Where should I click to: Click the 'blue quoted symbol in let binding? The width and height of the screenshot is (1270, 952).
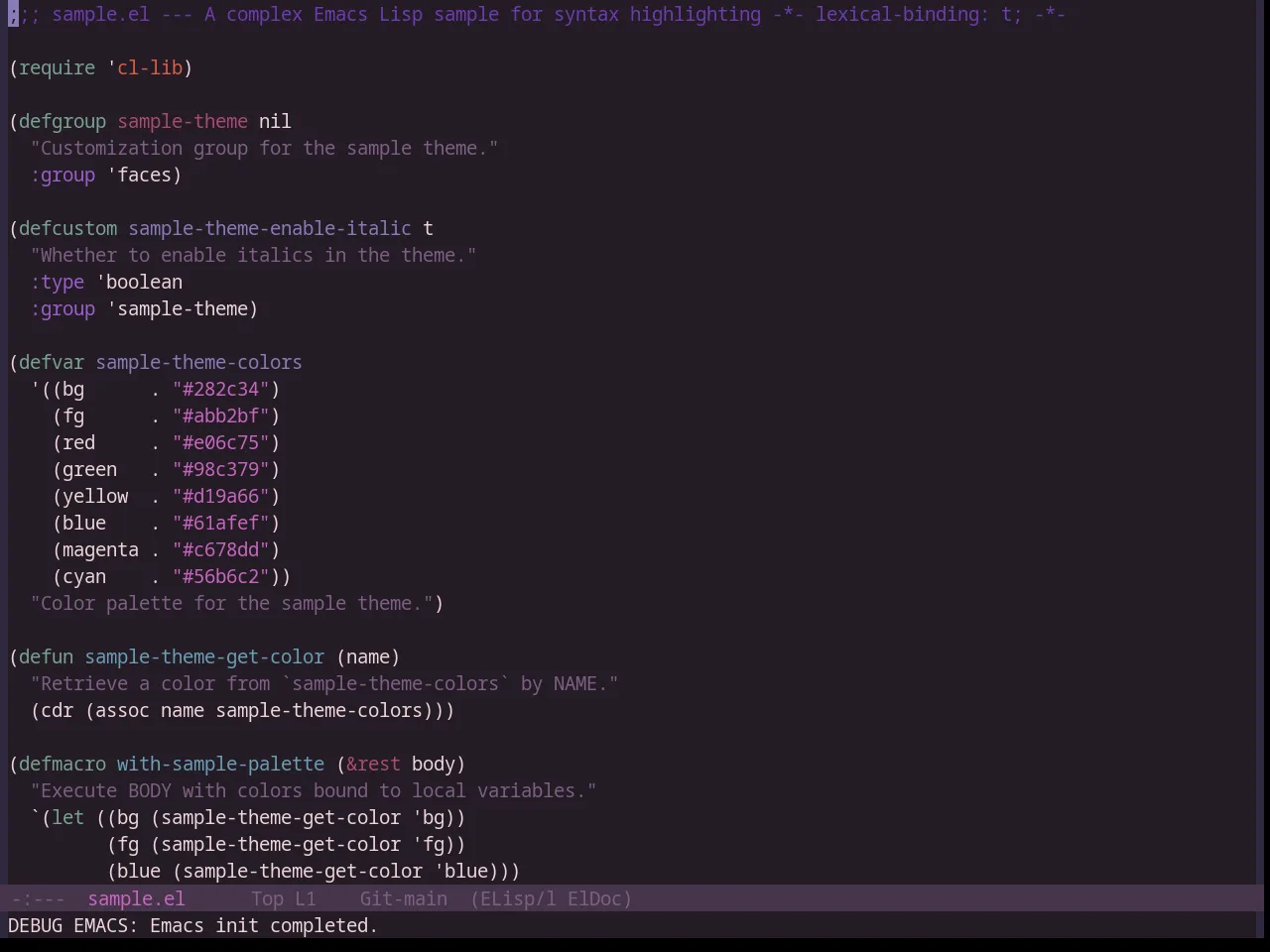460,871
